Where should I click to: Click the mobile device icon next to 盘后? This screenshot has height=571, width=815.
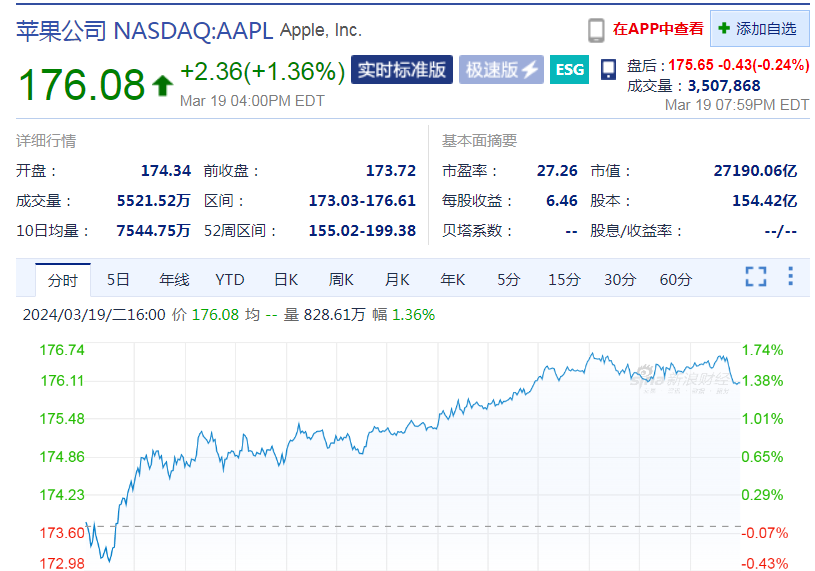[x=608, y=69]
